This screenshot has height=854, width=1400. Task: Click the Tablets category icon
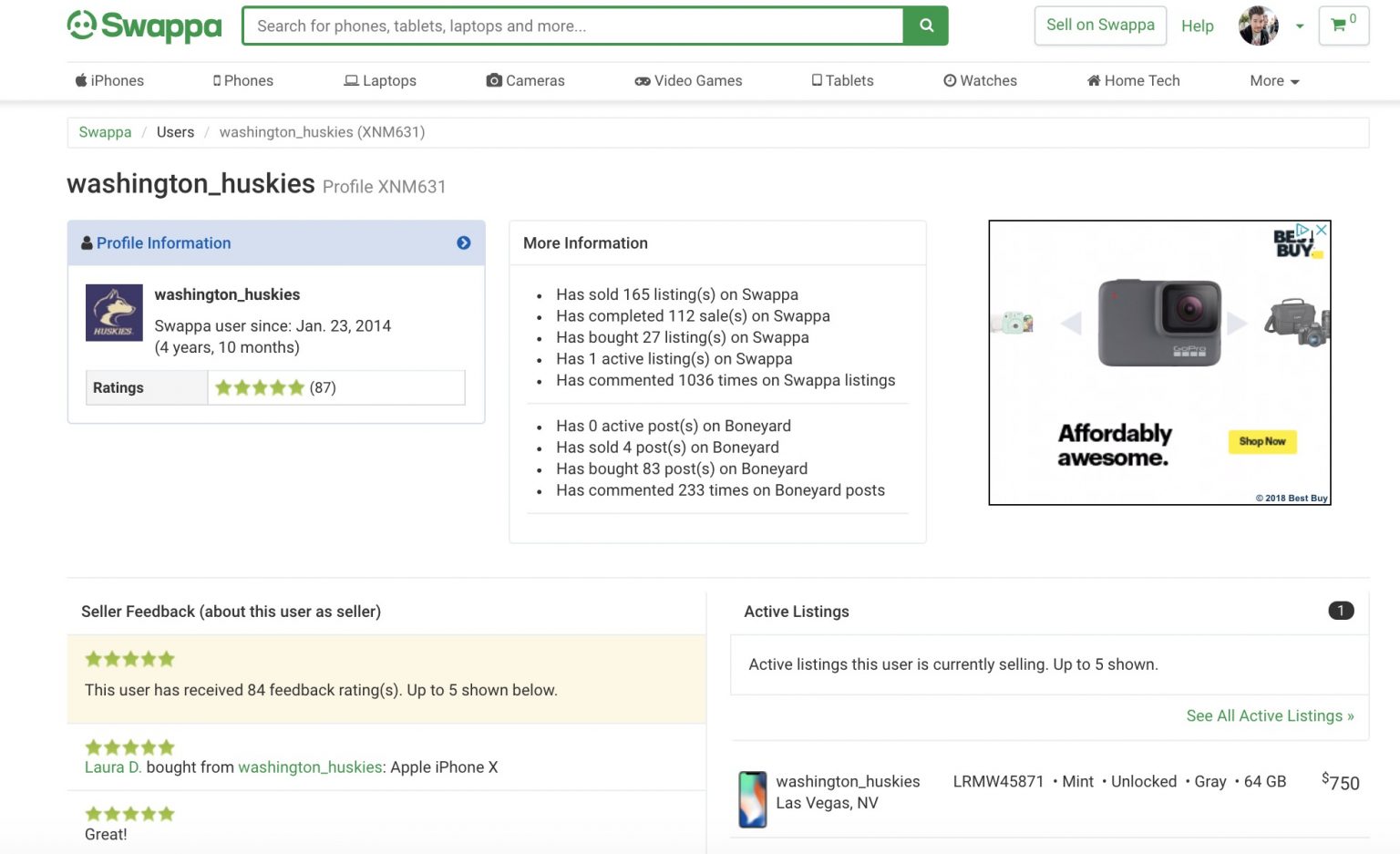[x=818, y=80]
